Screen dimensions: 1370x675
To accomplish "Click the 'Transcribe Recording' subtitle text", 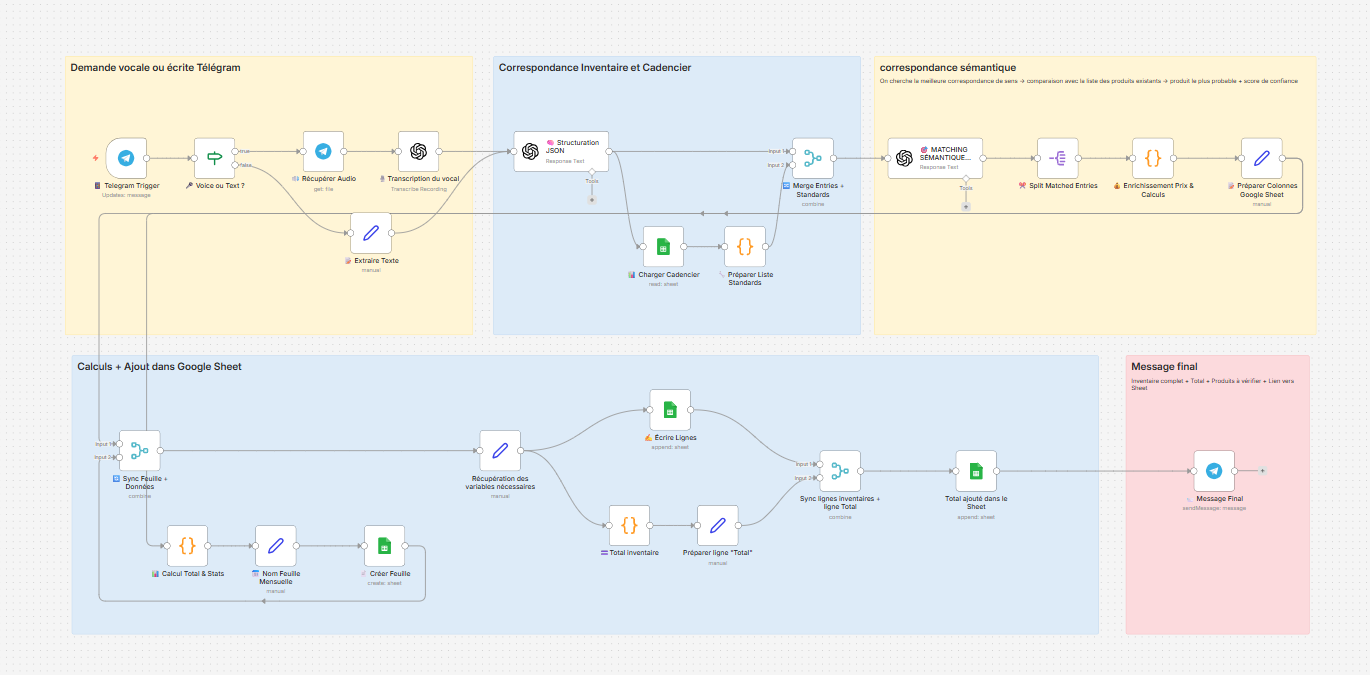I will [x=419, y=188].
